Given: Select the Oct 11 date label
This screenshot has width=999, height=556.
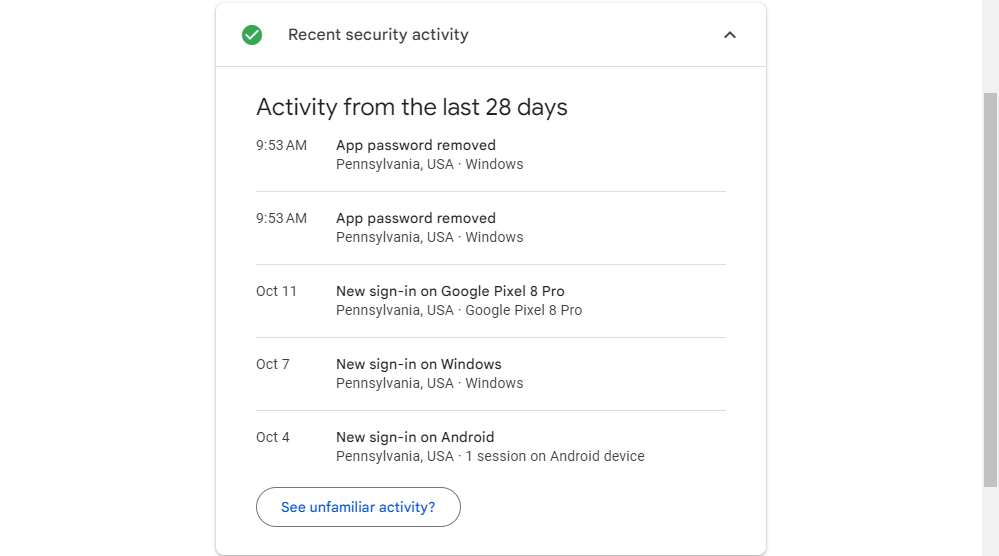Looking at the screenshot, I should point(276,292).
